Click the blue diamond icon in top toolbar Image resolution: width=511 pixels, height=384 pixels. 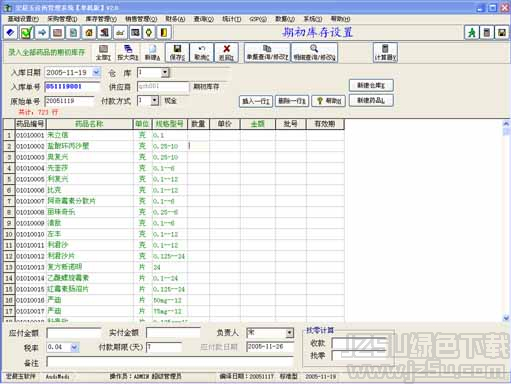click(x=11, y=32)
